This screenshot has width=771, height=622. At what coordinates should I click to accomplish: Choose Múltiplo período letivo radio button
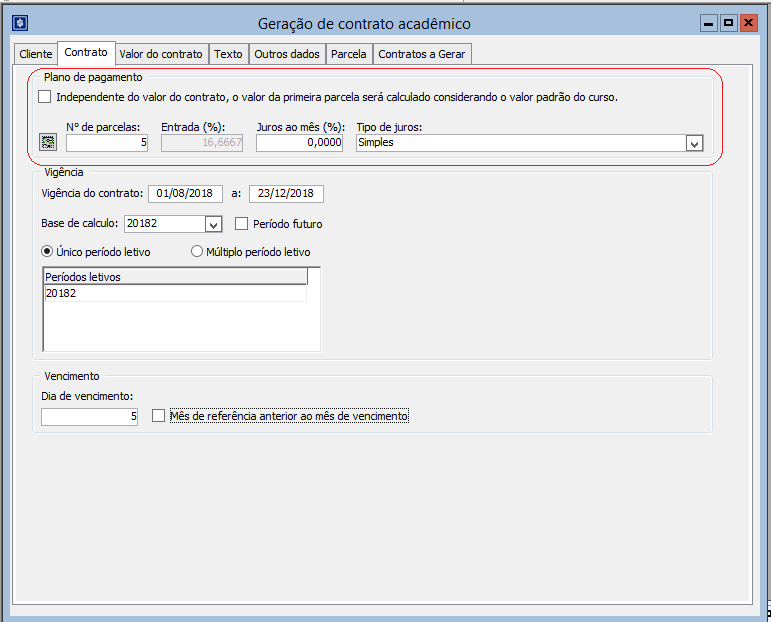coord(196,252)
